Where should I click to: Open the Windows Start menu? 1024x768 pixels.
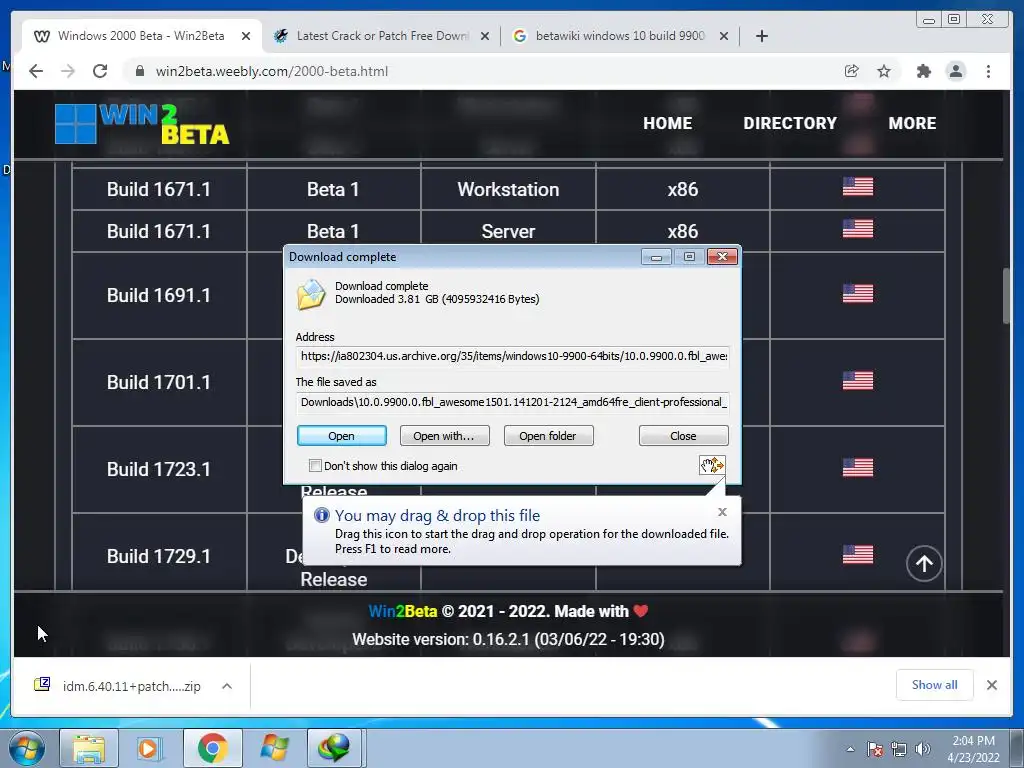27,748
